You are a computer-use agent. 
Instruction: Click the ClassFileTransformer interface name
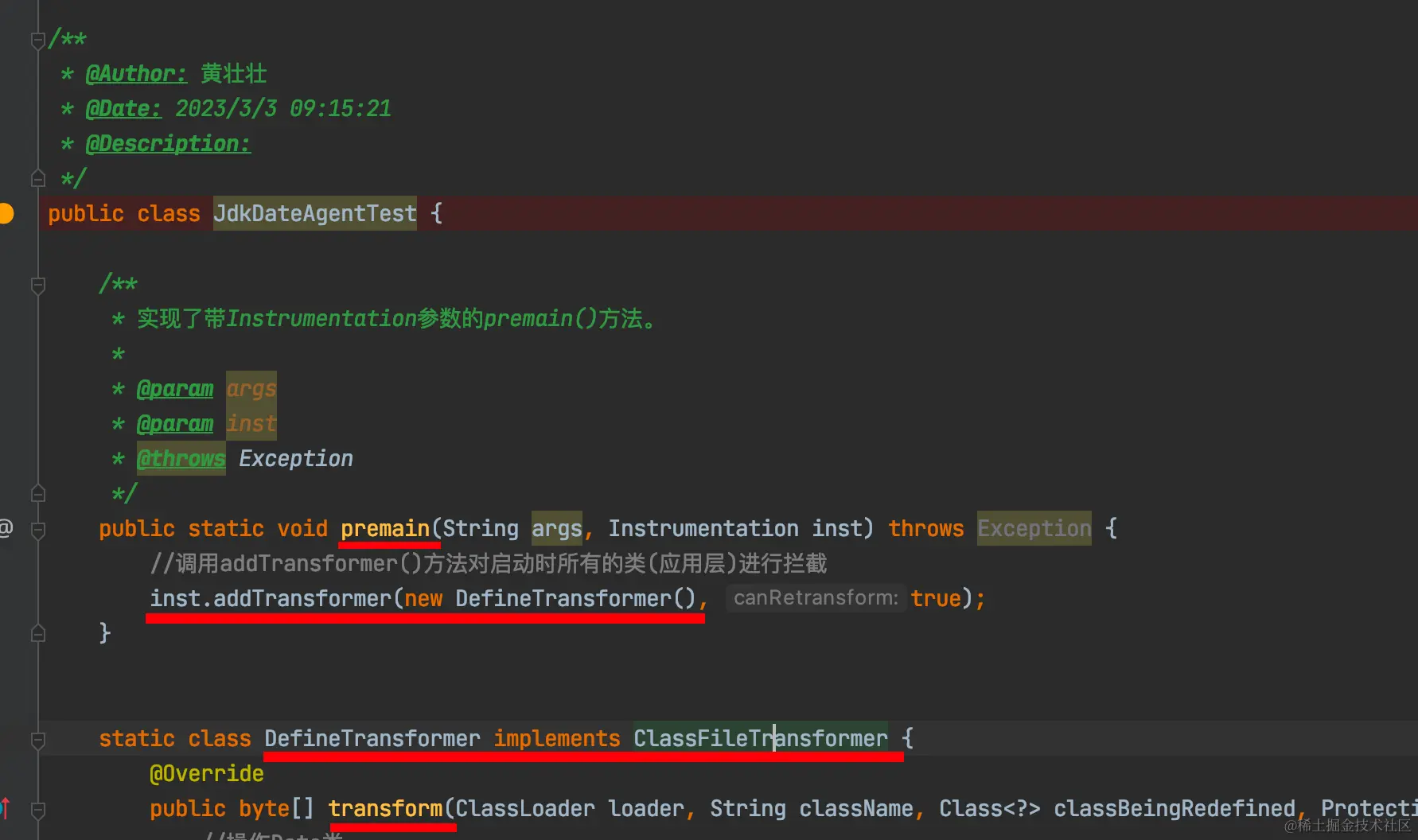[761, 738]
